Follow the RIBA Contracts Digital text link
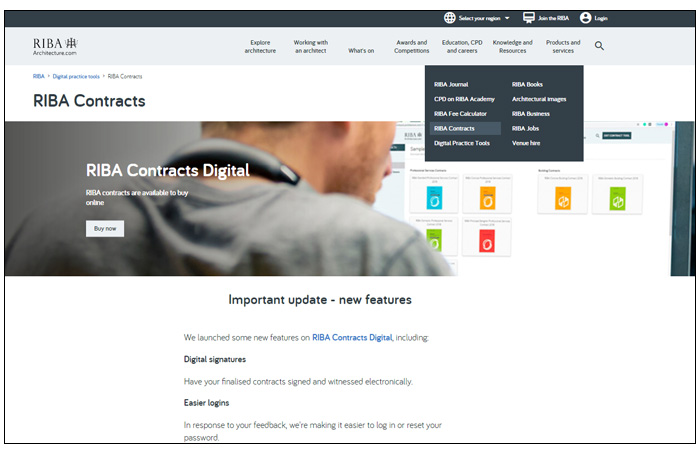This screenshot has width=700, height=455. [x=352, y=338]
